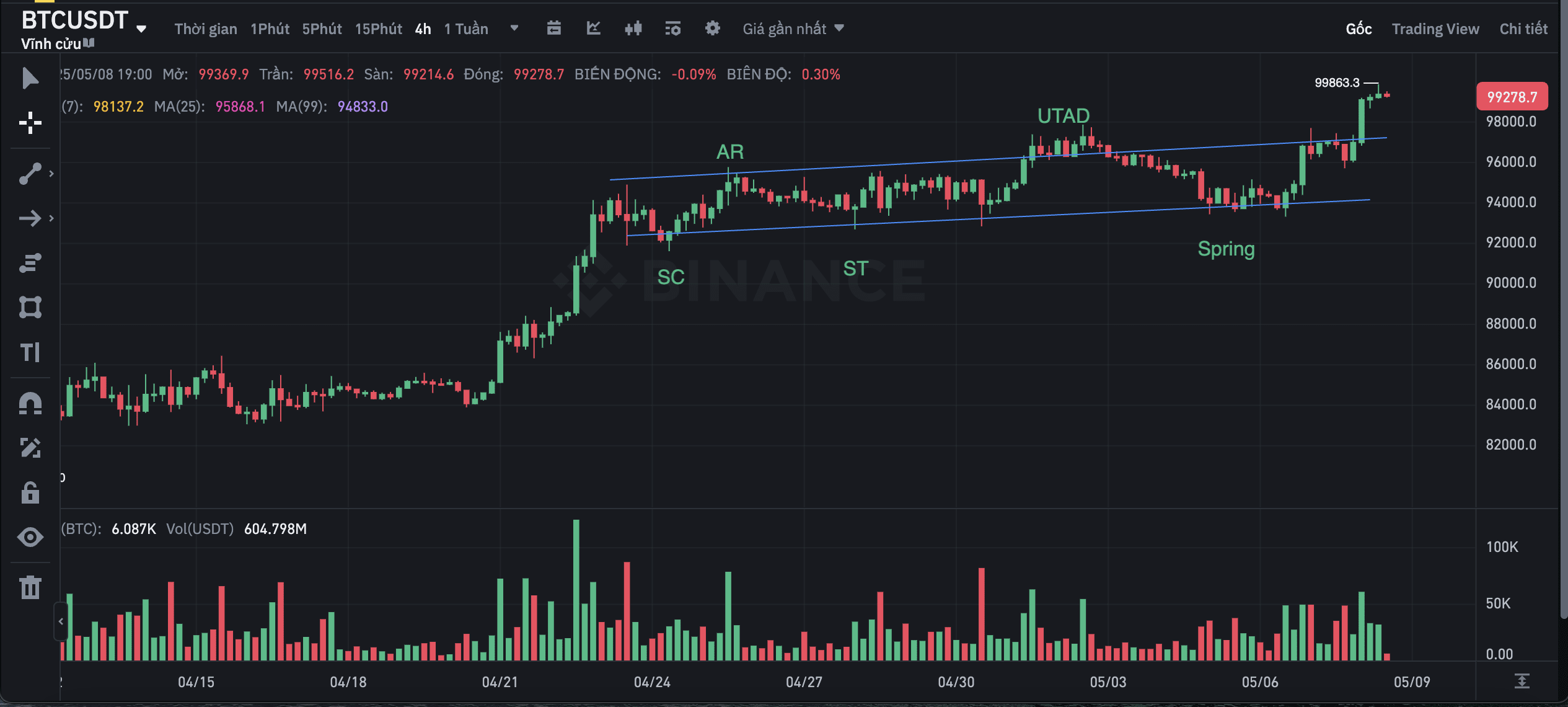Click the 90000.0 price axis label
Screen dimensions: 1568x707
[1511, 283]
